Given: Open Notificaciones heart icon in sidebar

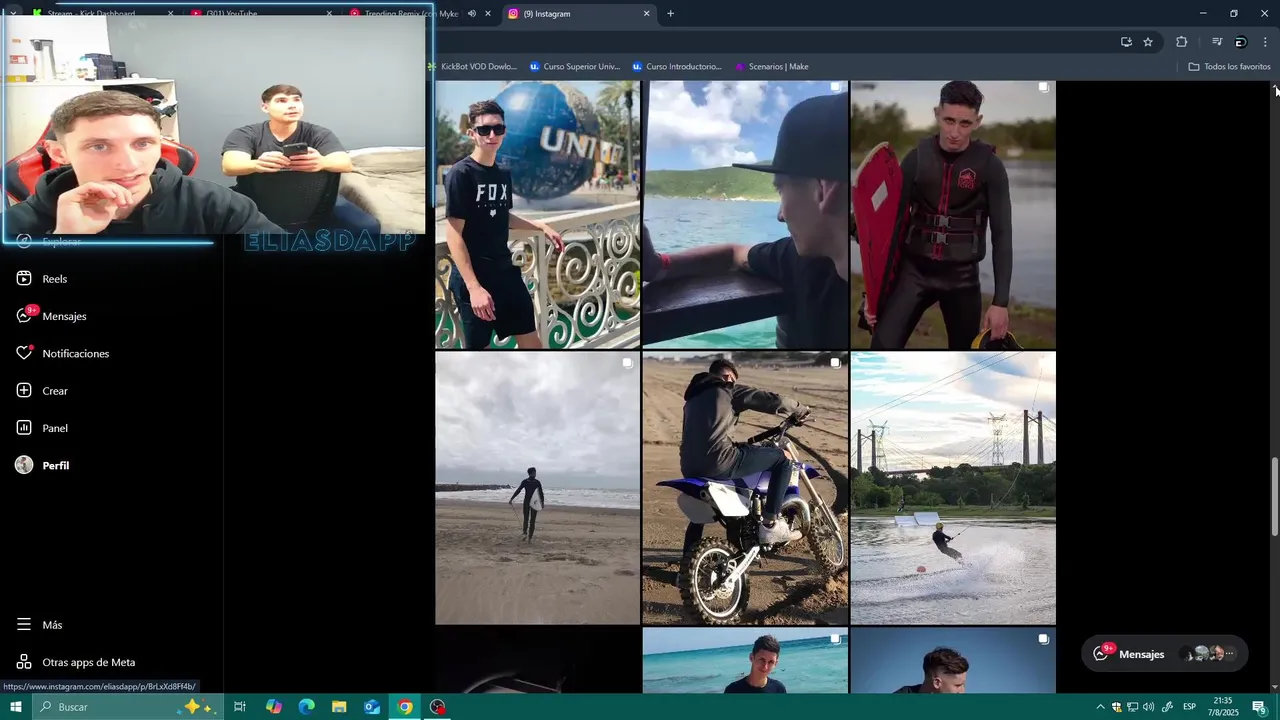Looking at the screenshot, I should (24, 353).
